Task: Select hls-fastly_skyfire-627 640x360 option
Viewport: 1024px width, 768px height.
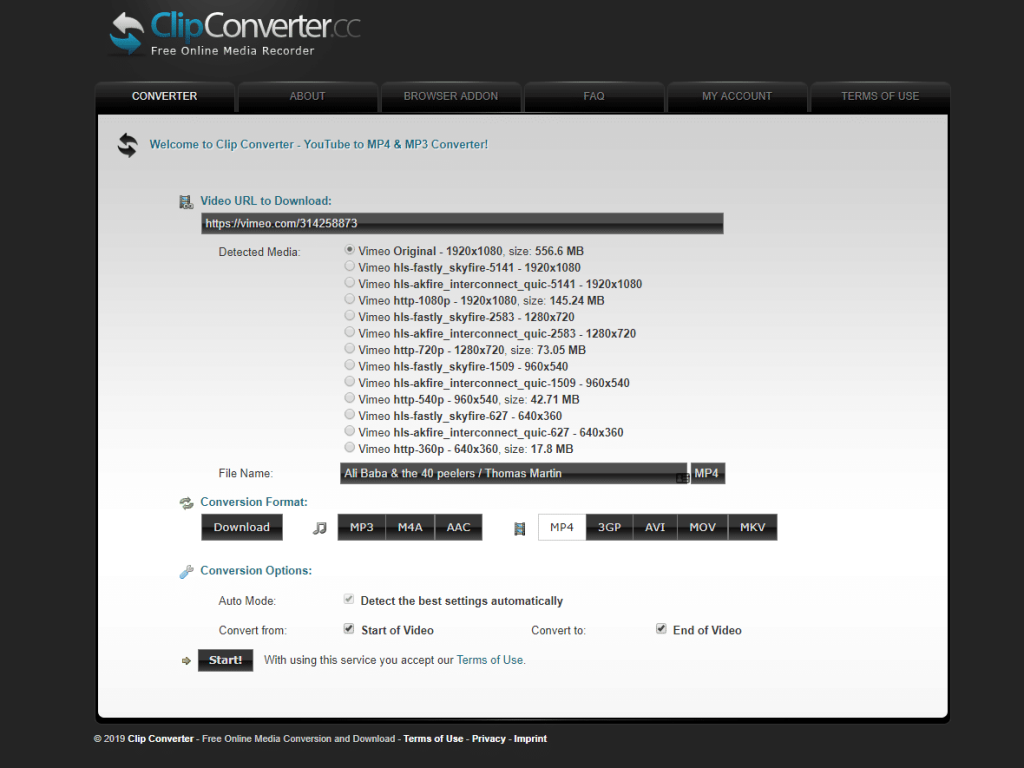Action: [x=350, y=414]
